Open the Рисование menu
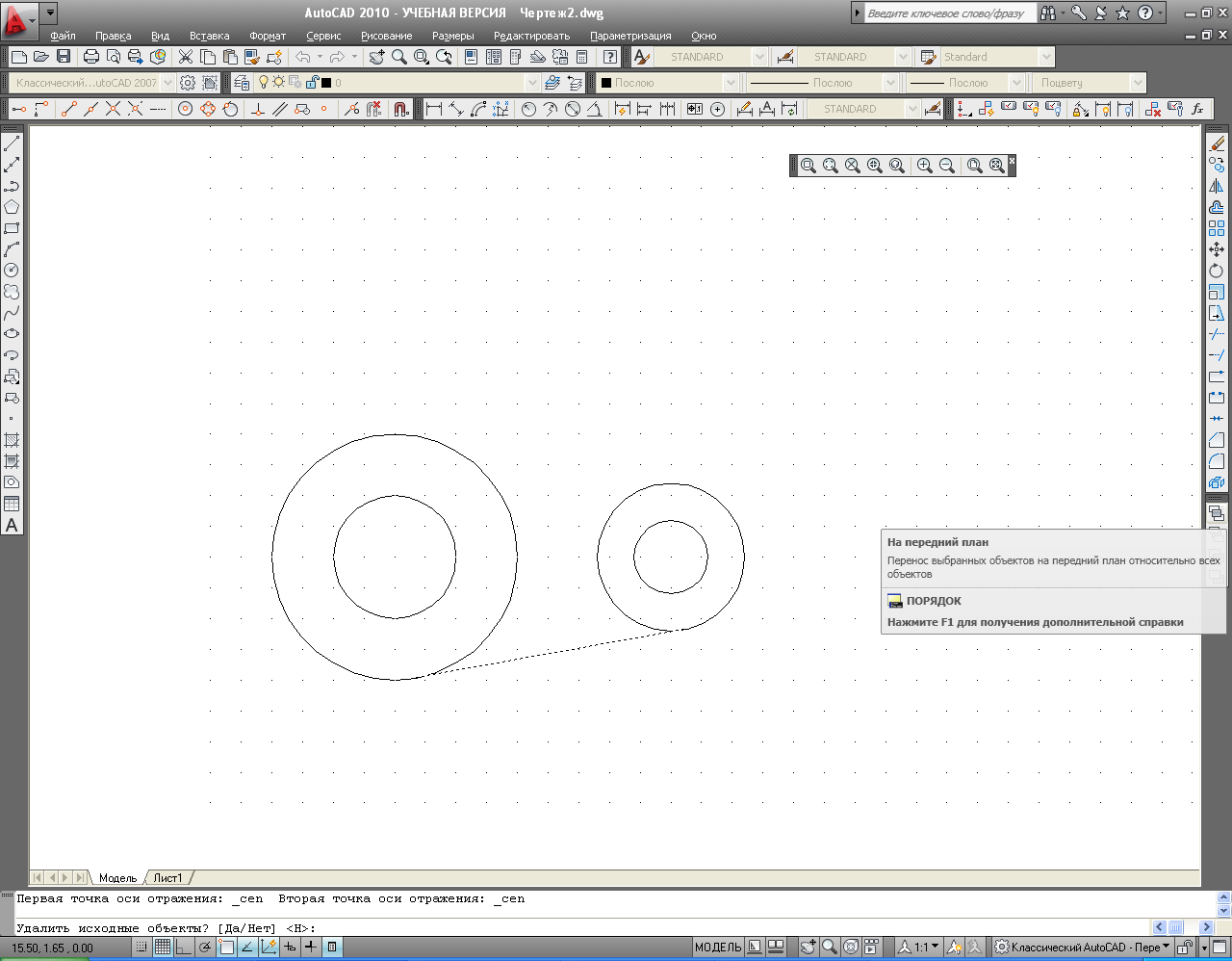 coord(386,36)
